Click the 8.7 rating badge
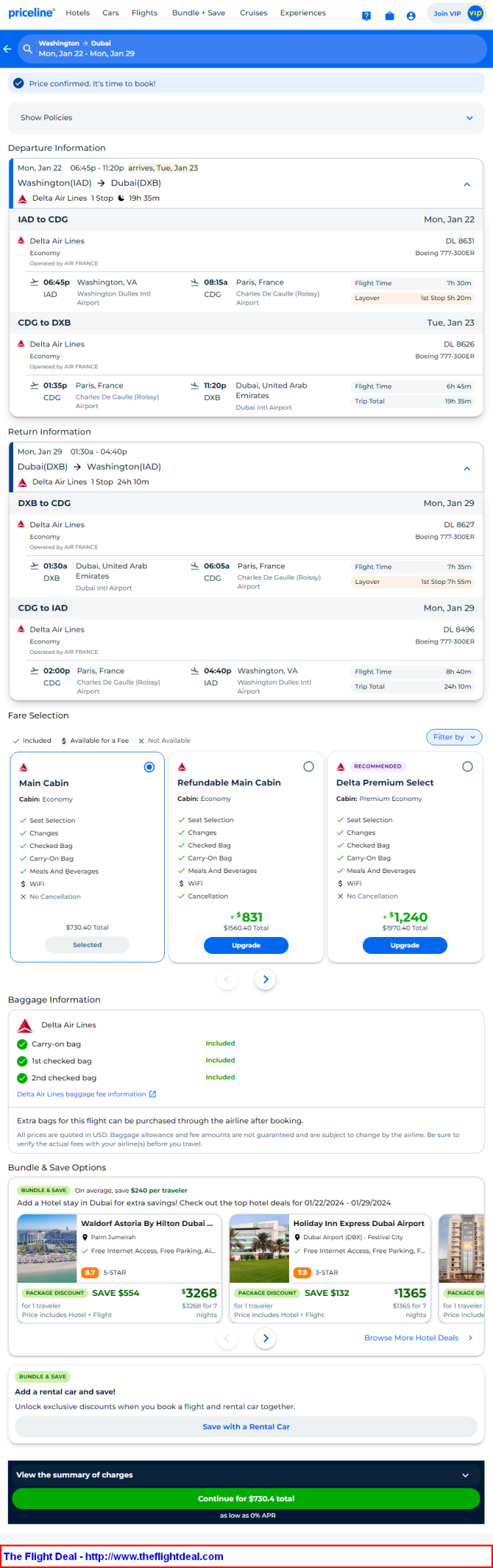Screen dimensions: 493x1568 click(x=90, y=1272)
